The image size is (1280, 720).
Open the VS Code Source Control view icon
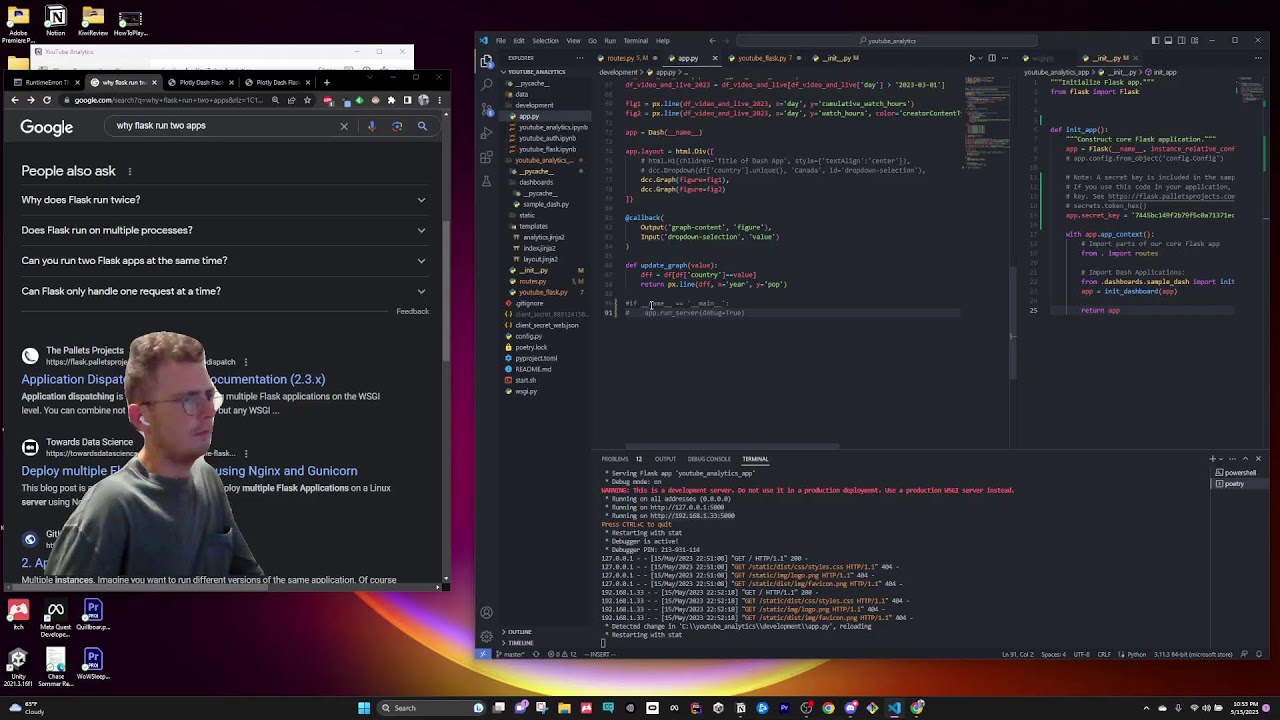[487, 109]
